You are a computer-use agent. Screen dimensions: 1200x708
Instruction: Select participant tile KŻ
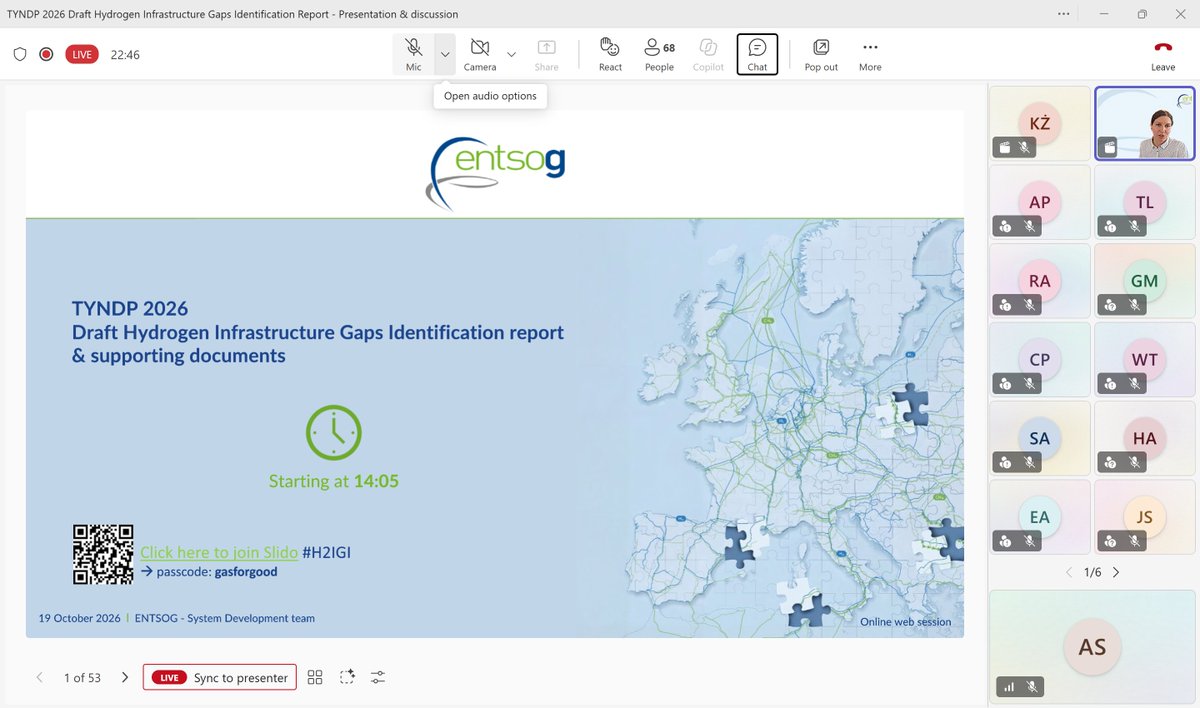pos(1040,123)
